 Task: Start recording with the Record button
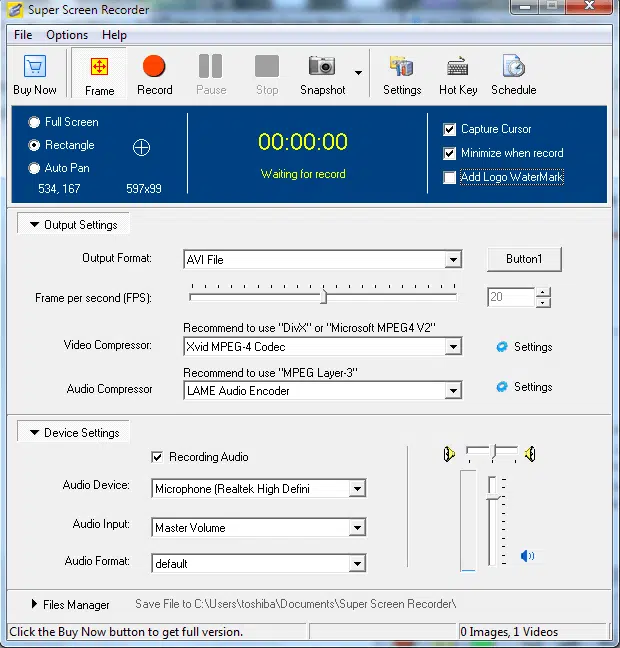coord(154,68)
